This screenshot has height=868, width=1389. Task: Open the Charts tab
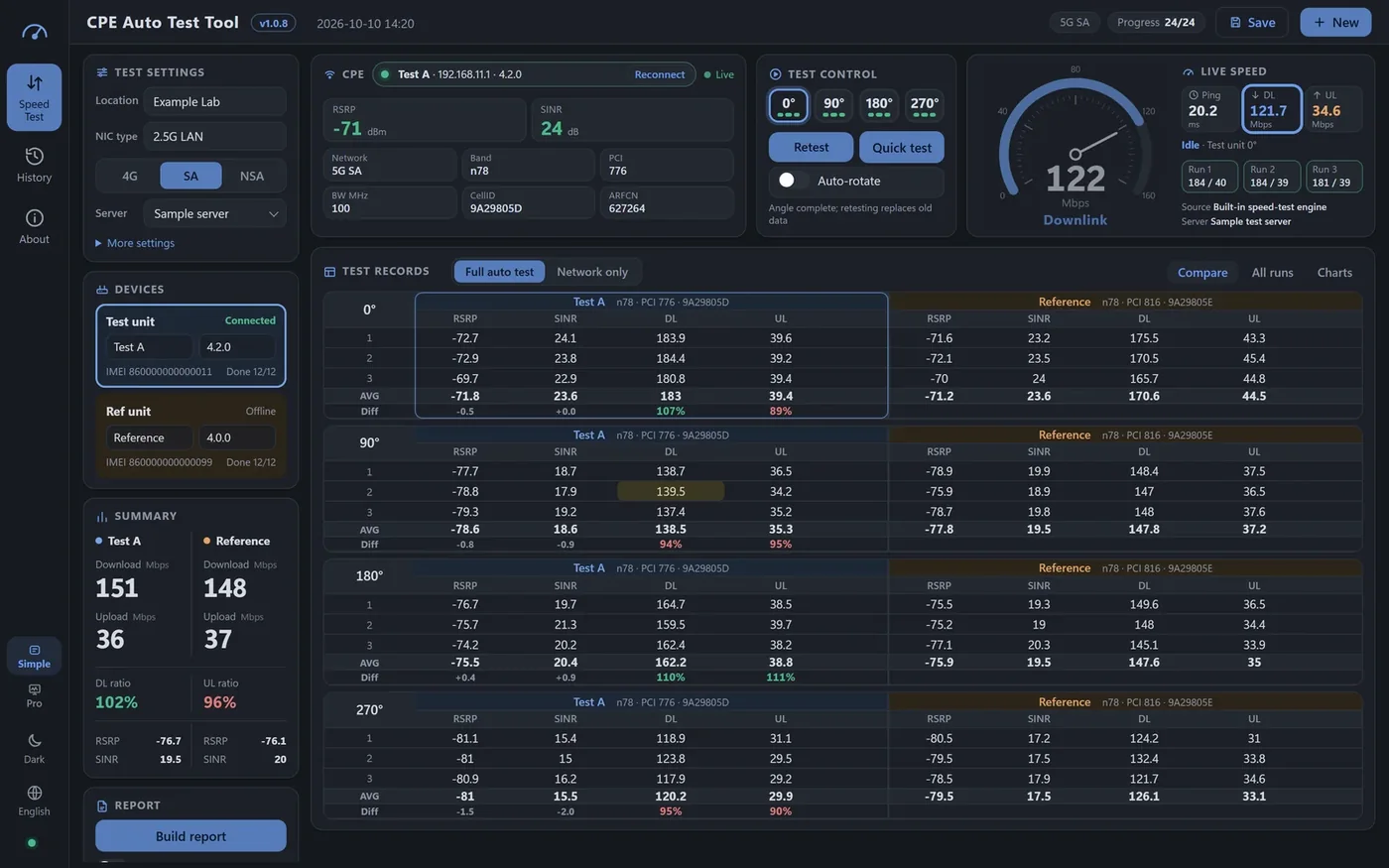(1334, 273)
